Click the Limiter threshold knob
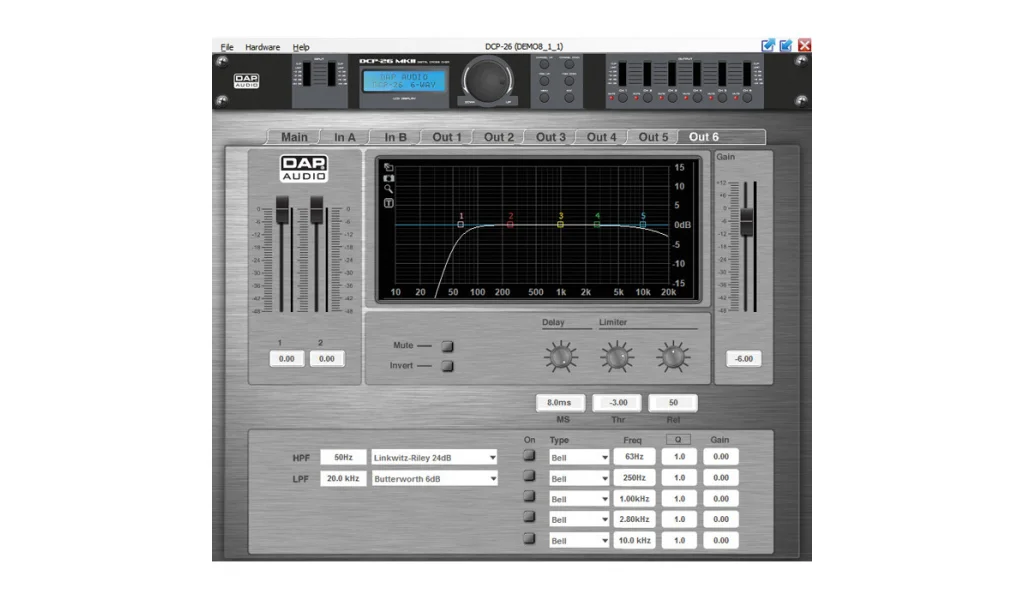 pos(616,355)
